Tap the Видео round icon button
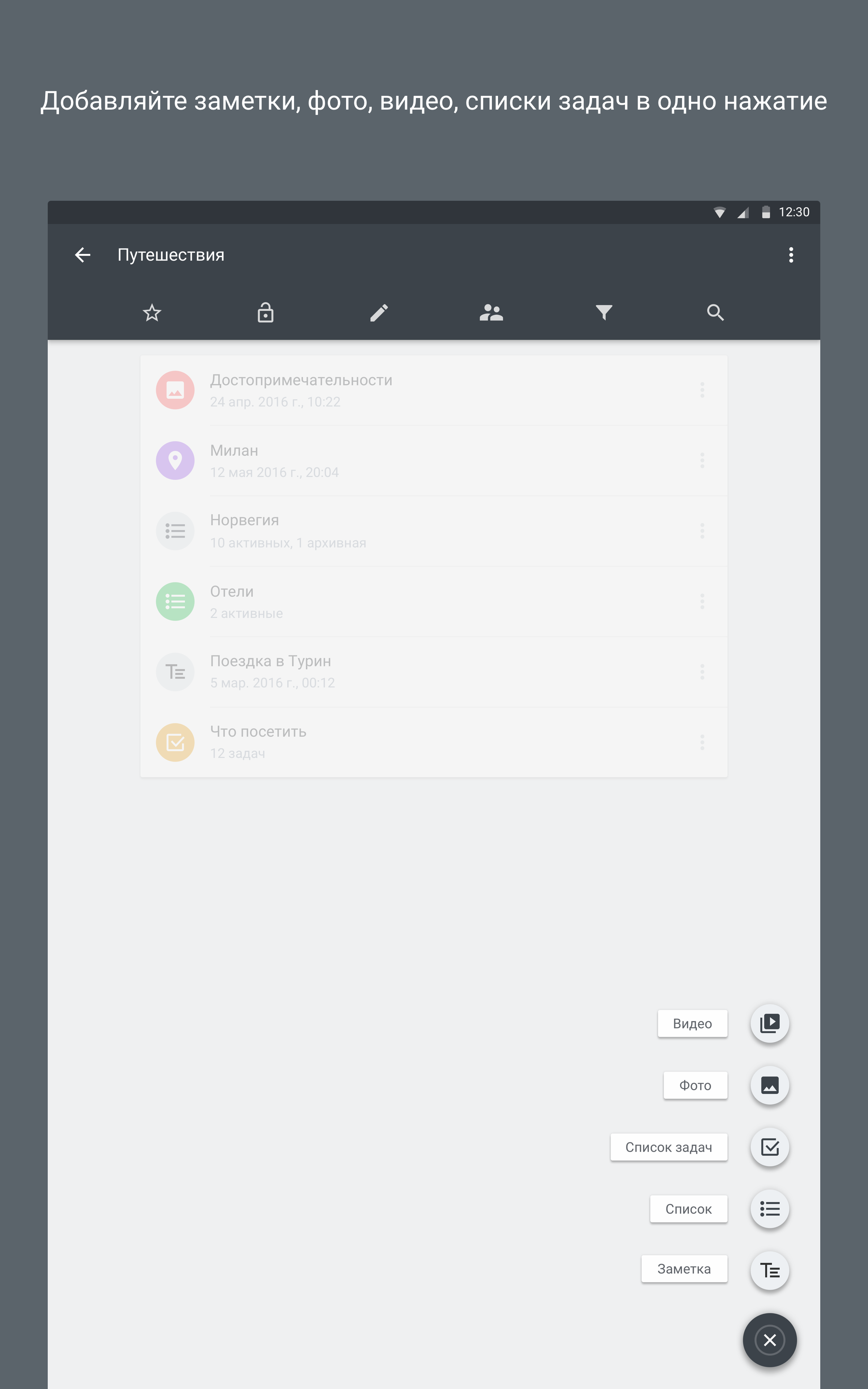868x1389 pixels. pyautogui.click(x=770, y=1023)
